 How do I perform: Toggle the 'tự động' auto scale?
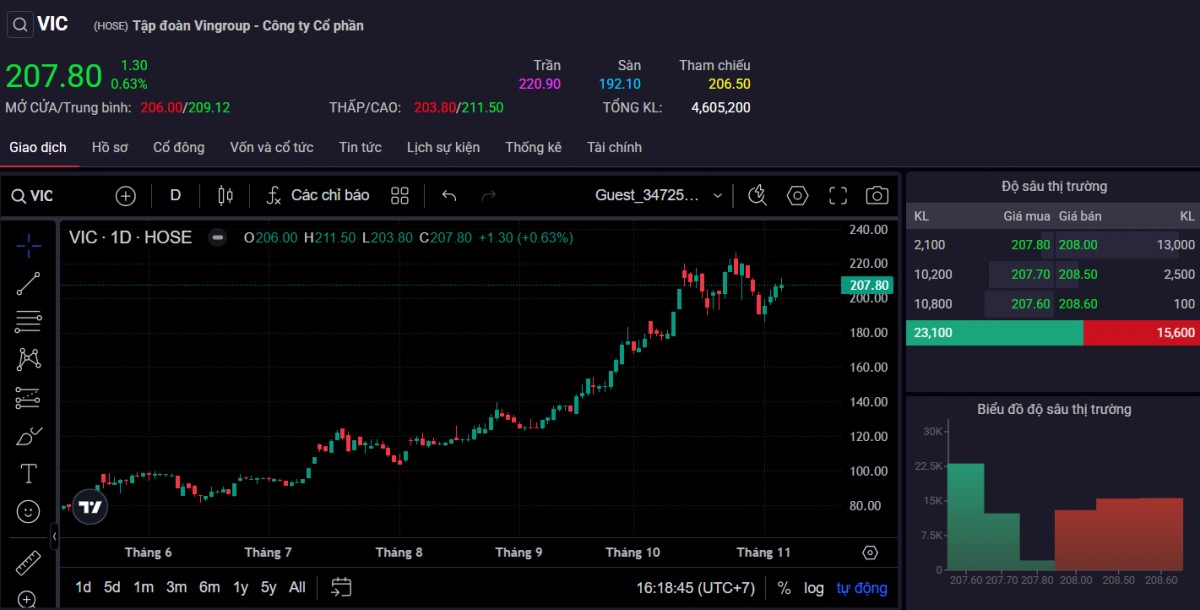pyautogui.click(x=862, y=588)
